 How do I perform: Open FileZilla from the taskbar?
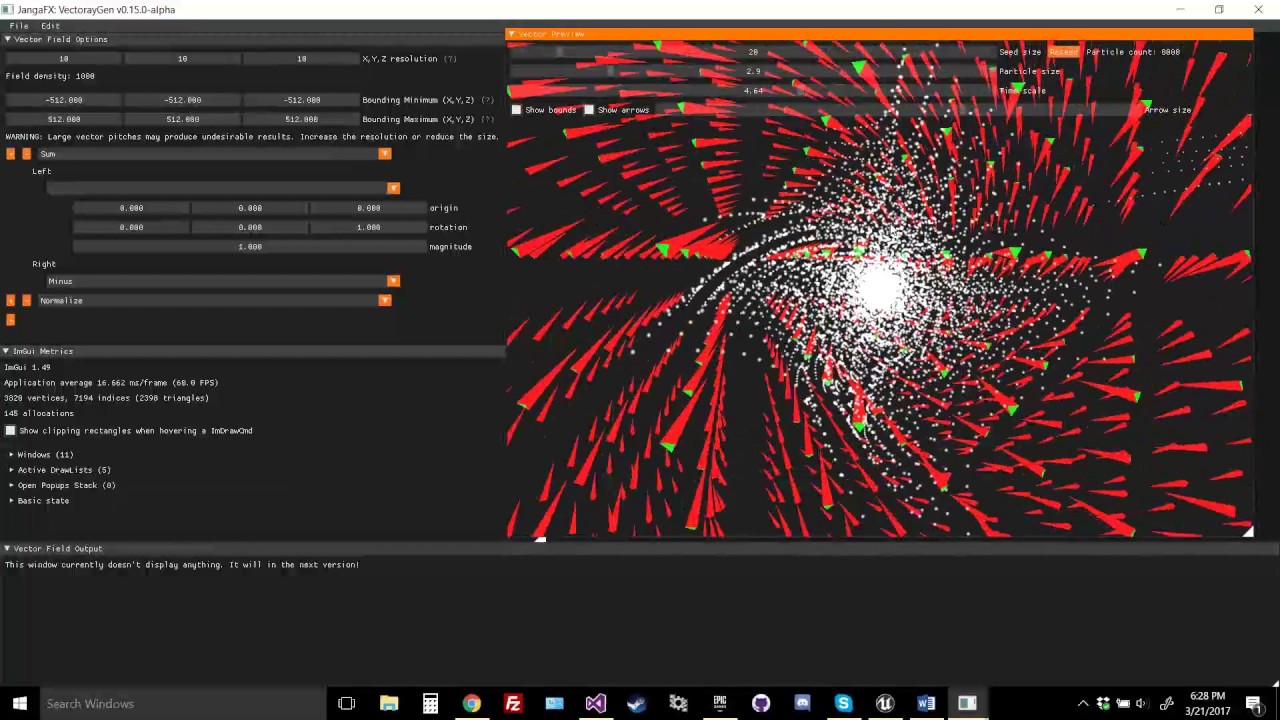[513, 704]
